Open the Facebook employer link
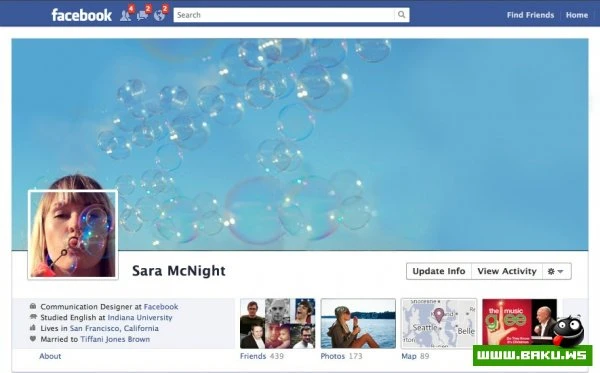Screen dimensions: 600x373 (161, 307)
